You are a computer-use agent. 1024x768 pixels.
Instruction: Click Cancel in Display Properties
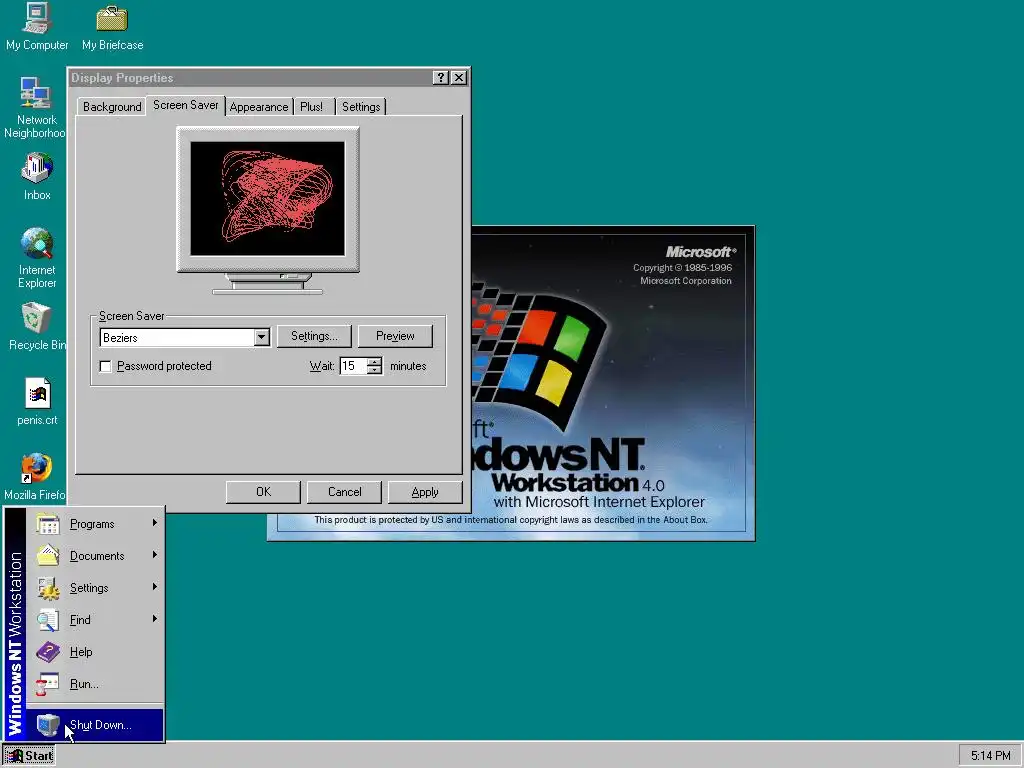(x=344, y=492)
